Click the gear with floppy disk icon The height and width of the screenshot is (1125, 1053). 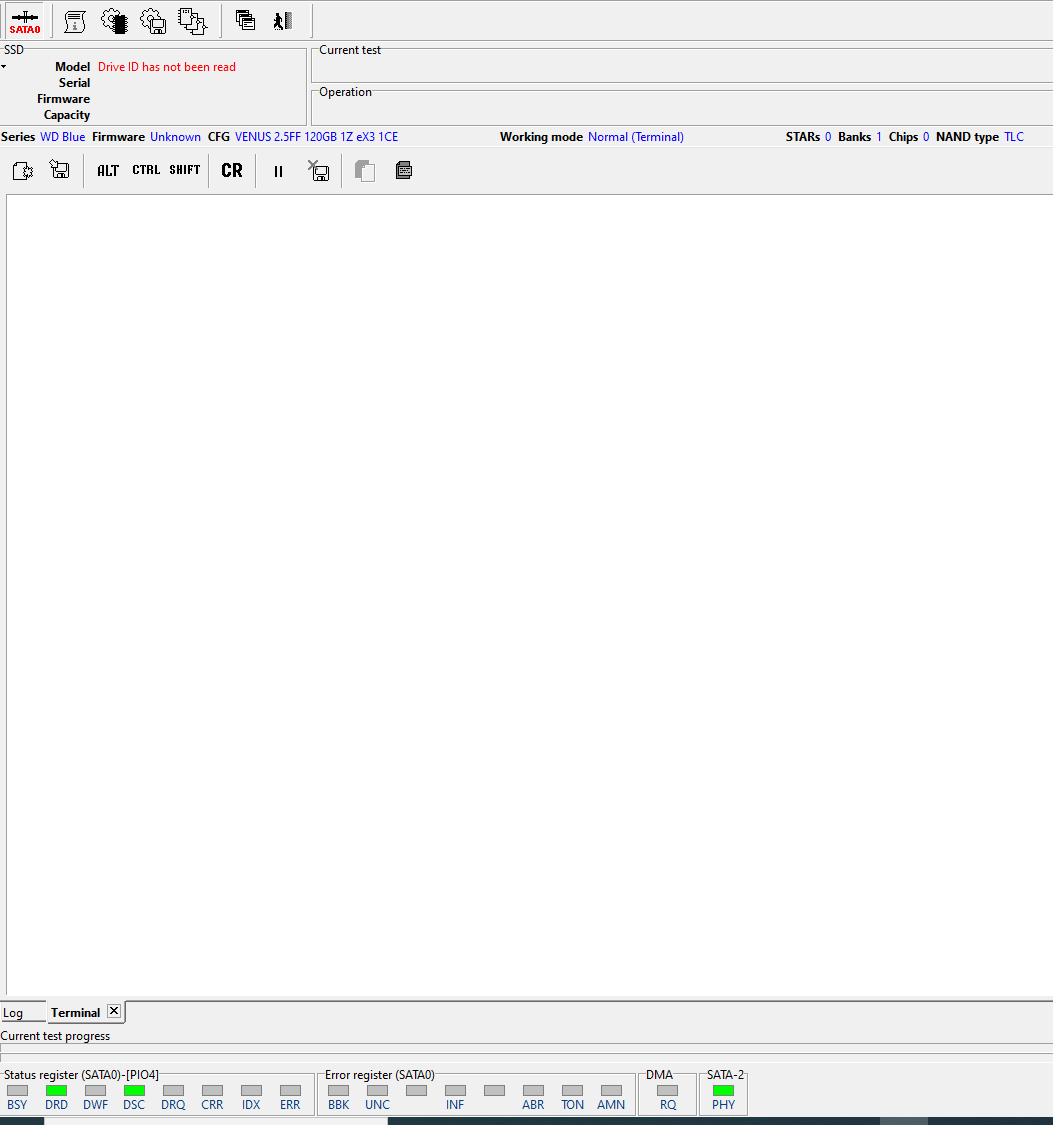[153, 22]
